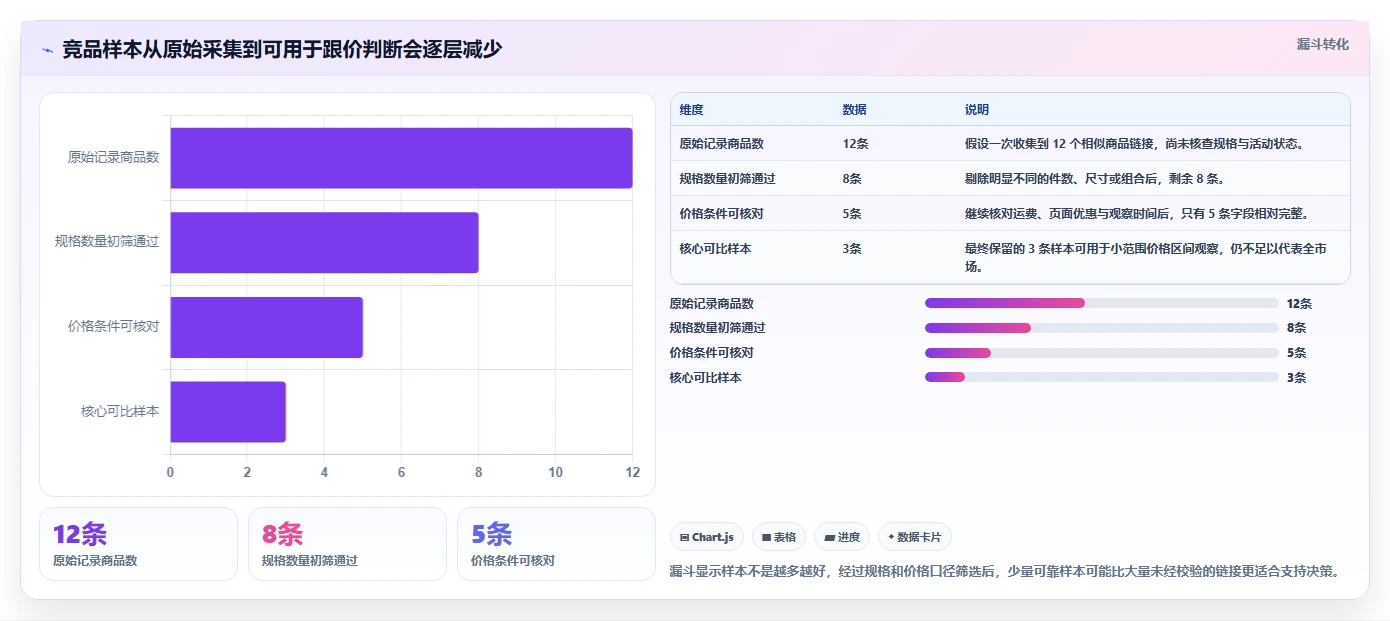Screen dimensions: 1390x621
Task: Click the footer note starting 漏斗显示样本
Action: pos(1004,572)
